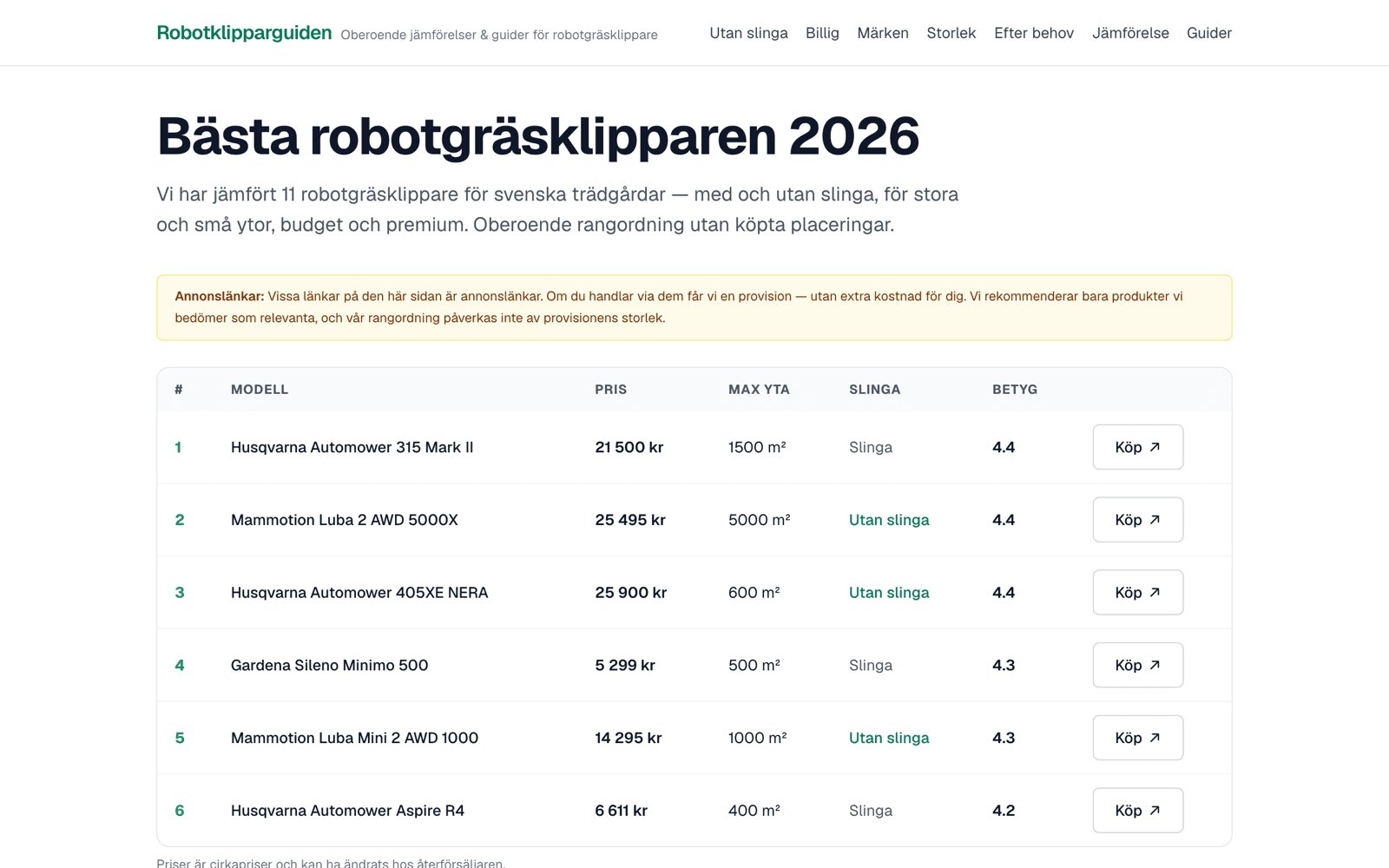Click the SLINGA column header
The image size is (1389, 868).
[874, 390]
